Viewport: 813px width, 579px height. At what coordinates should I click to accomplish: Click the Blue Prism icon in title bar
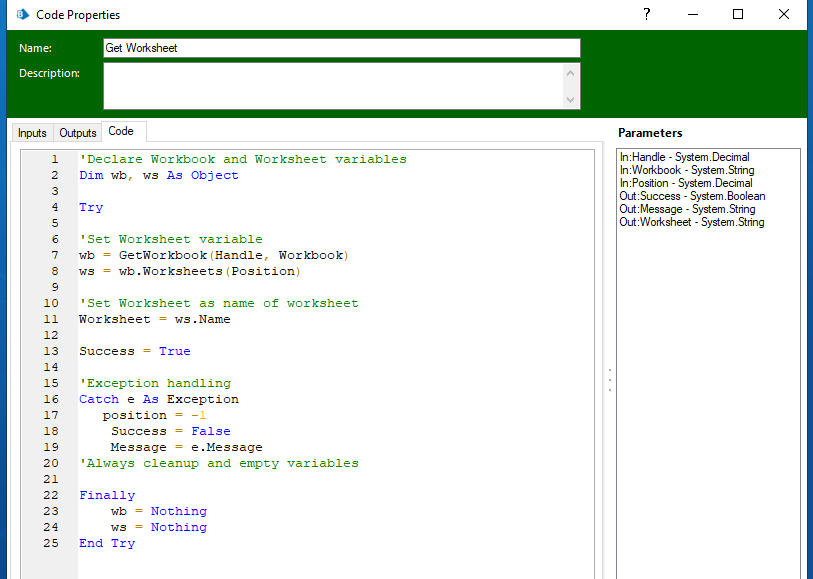[22, 15]
